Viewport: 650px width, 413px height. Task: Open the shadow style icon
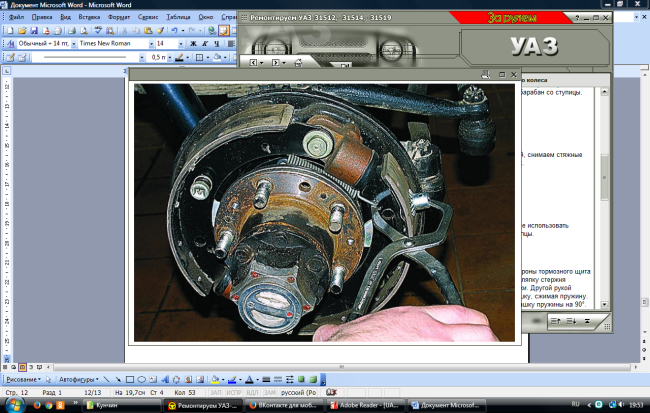tap(301, 379)
